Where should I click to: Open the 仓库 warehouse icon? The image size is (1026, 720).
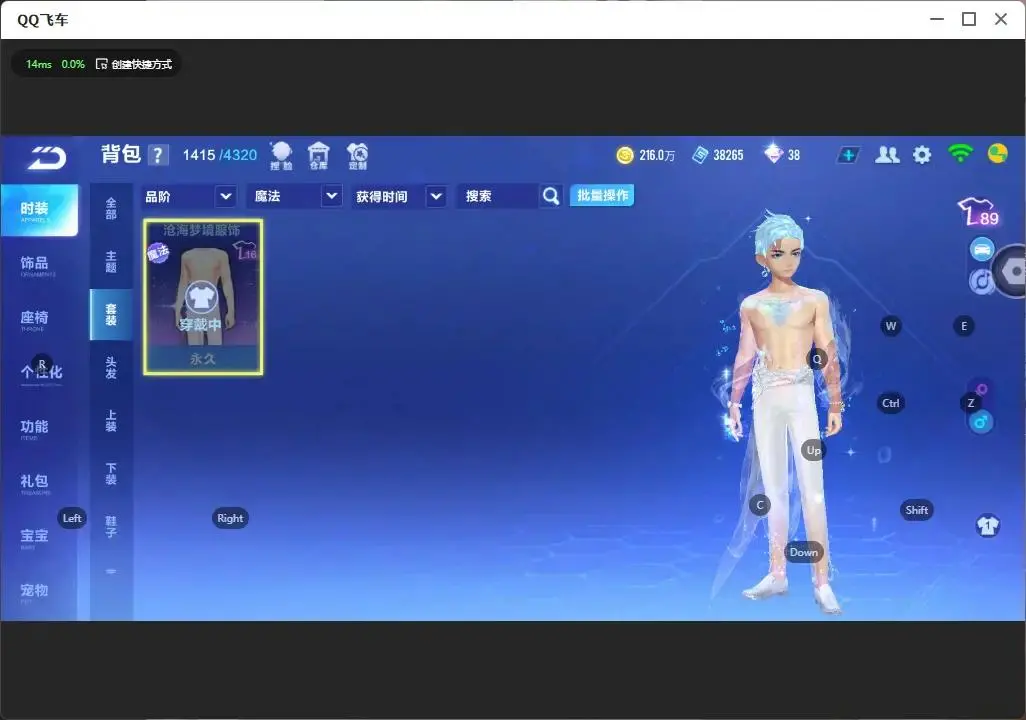click(319, 156)
